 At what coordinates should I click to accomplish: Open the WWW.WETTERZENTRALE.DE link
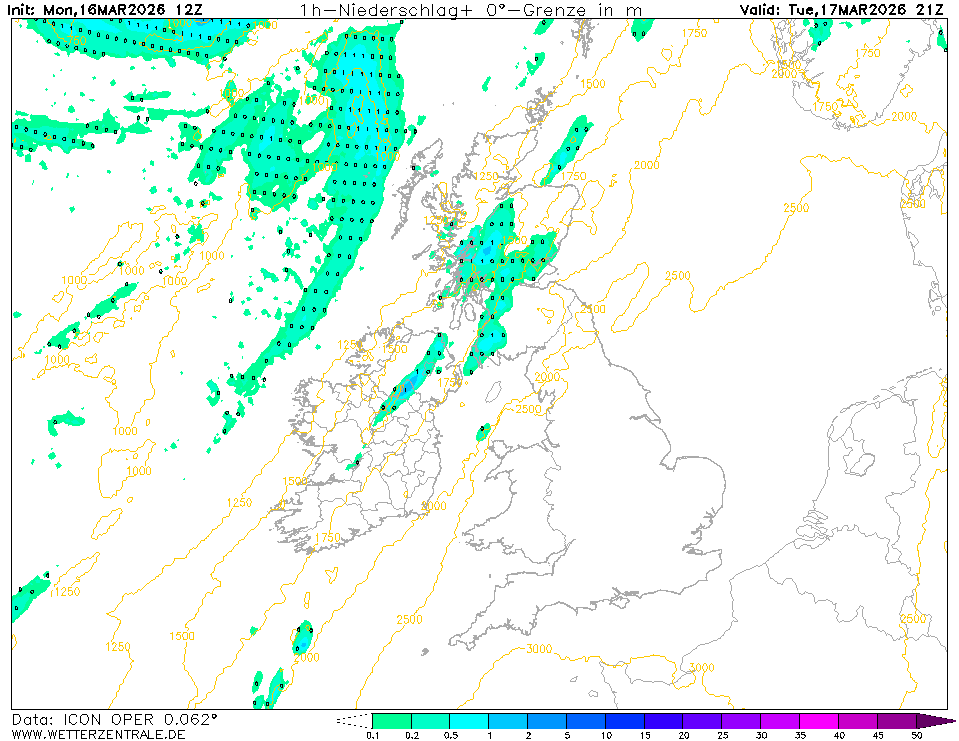click(x=98, y=735)
